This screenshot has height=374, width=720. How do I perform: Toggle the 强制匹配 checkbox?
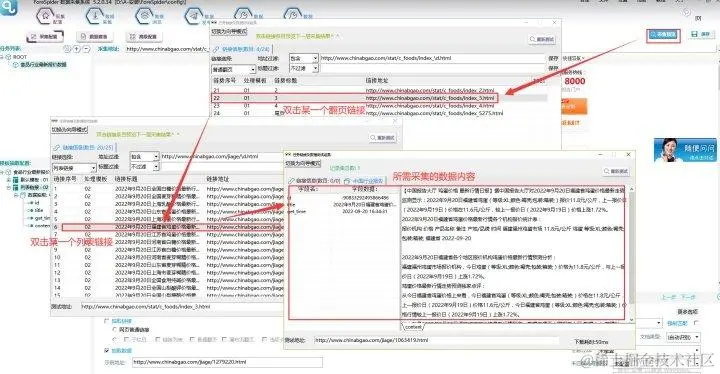point(696,323)
